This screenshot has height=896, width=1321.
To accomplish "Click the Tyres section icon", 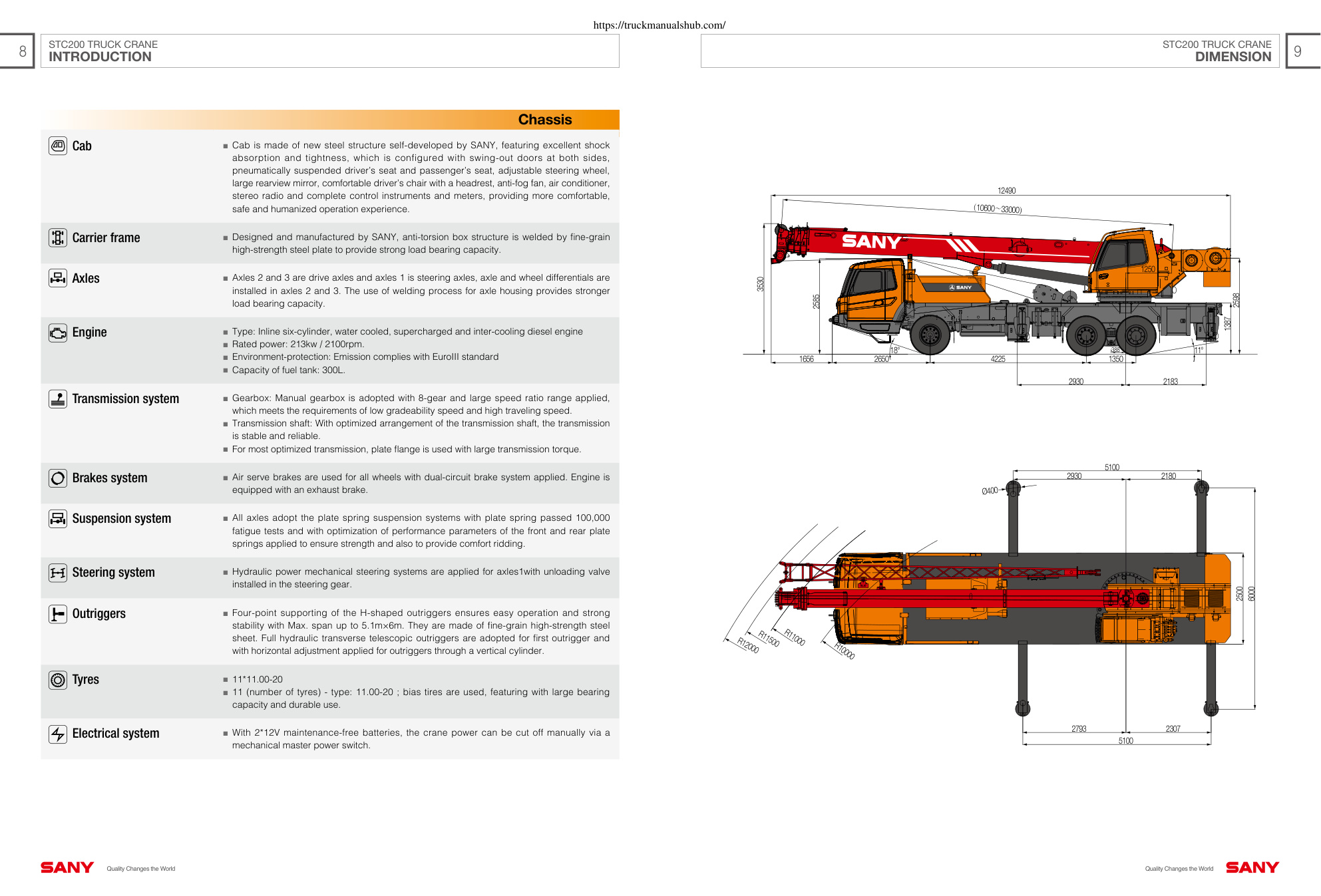I will click(58, 680).
